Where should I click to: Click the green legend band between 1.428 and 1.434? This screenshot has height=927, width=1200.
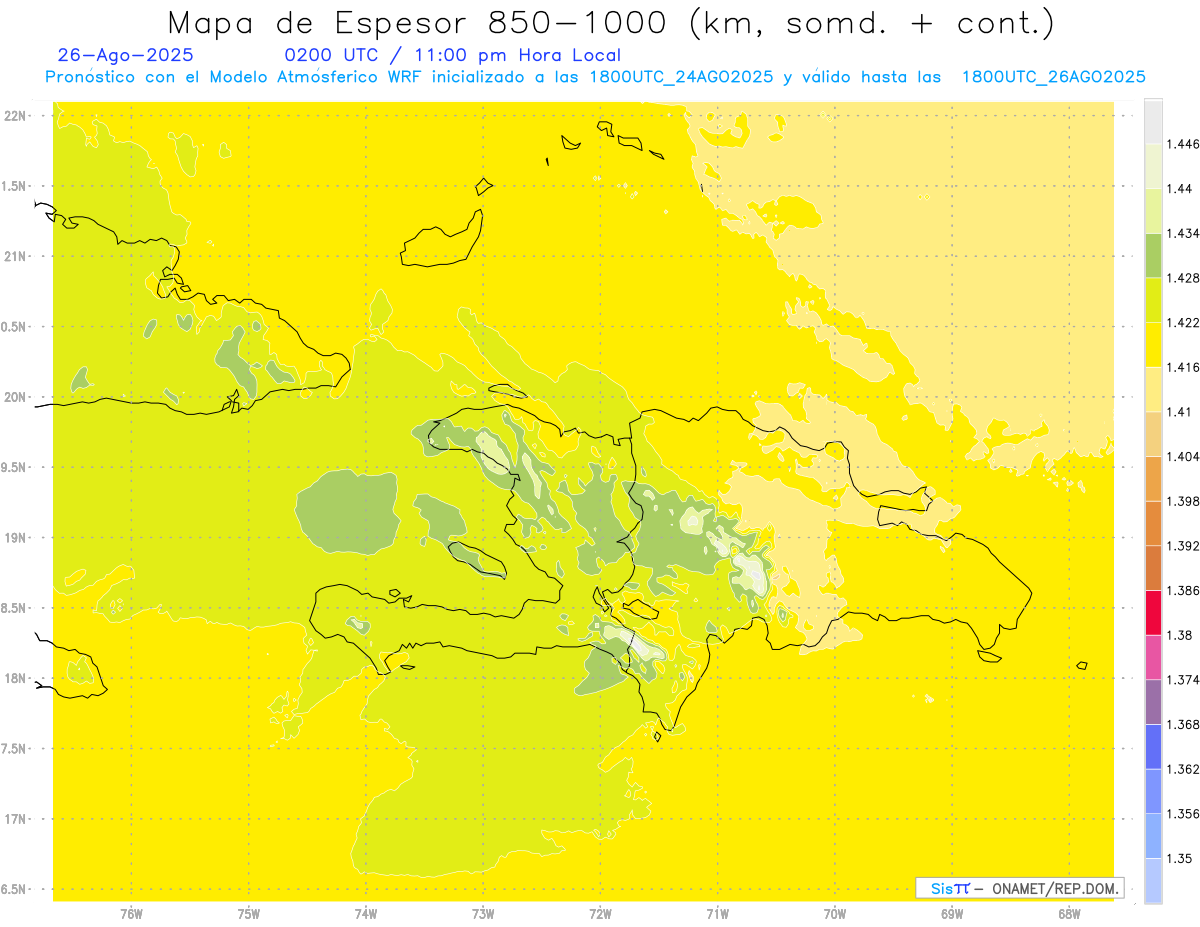pyautogui.click(x=1153, y=255)
